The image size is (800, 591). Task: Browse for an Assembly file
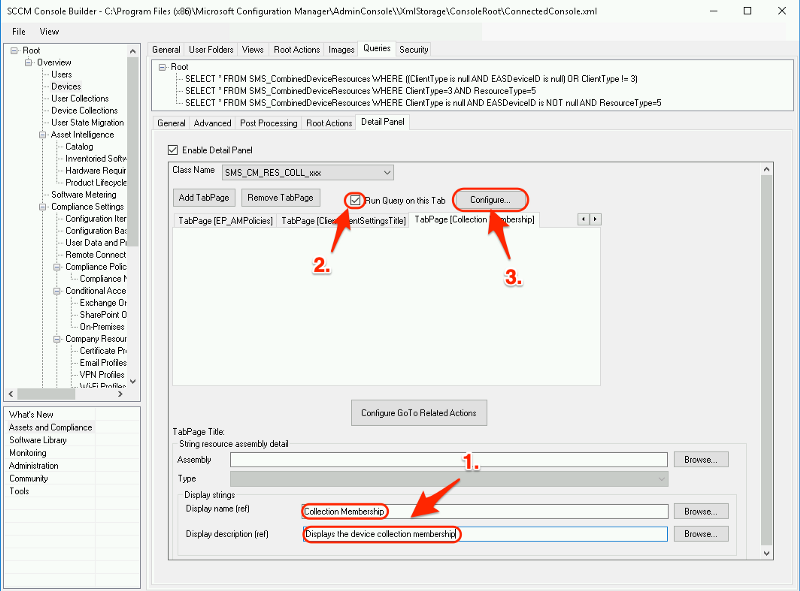[x=701, y=458]
